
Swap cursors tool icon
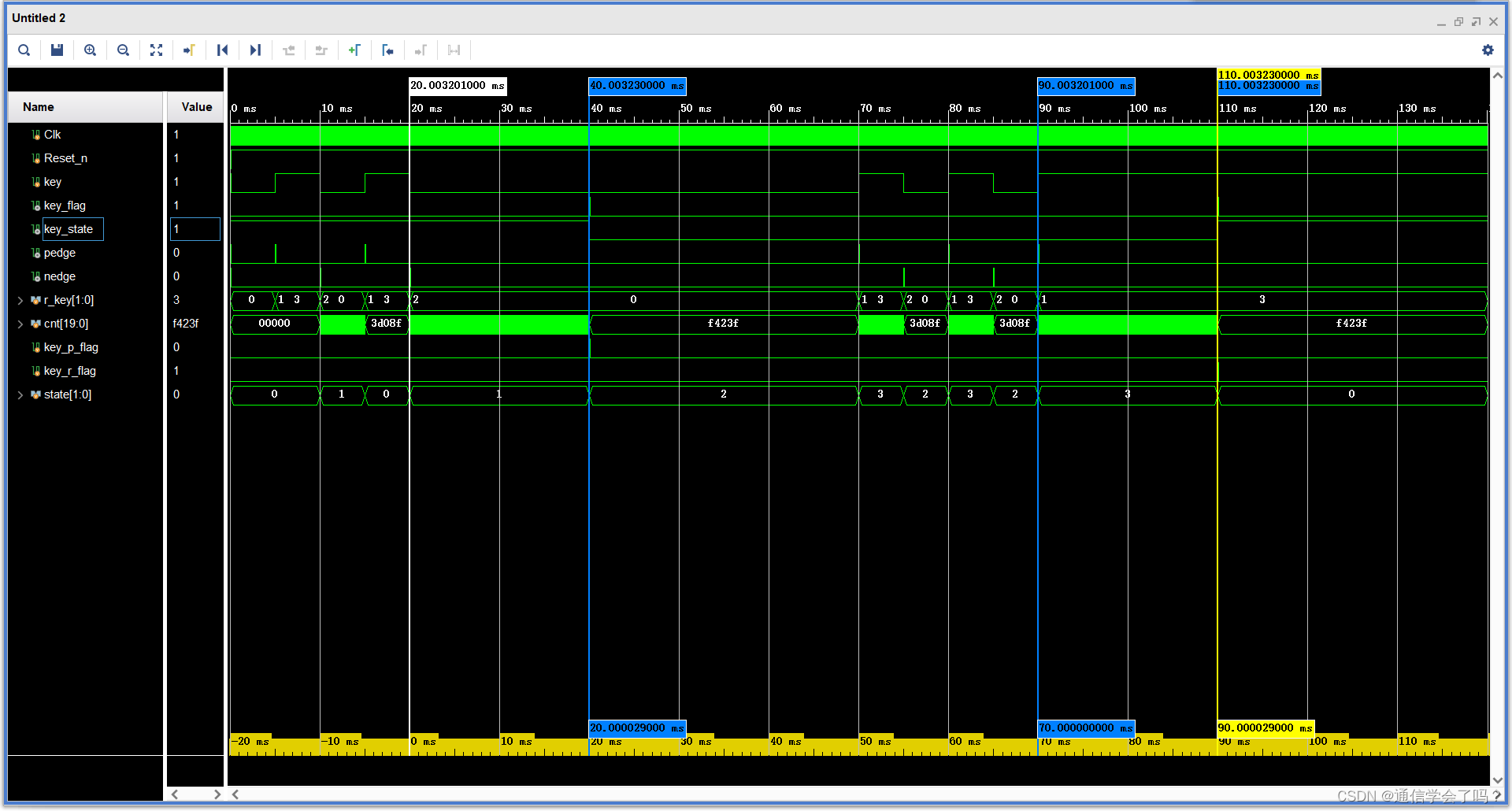pyautogui.click(x=454, y=50)
